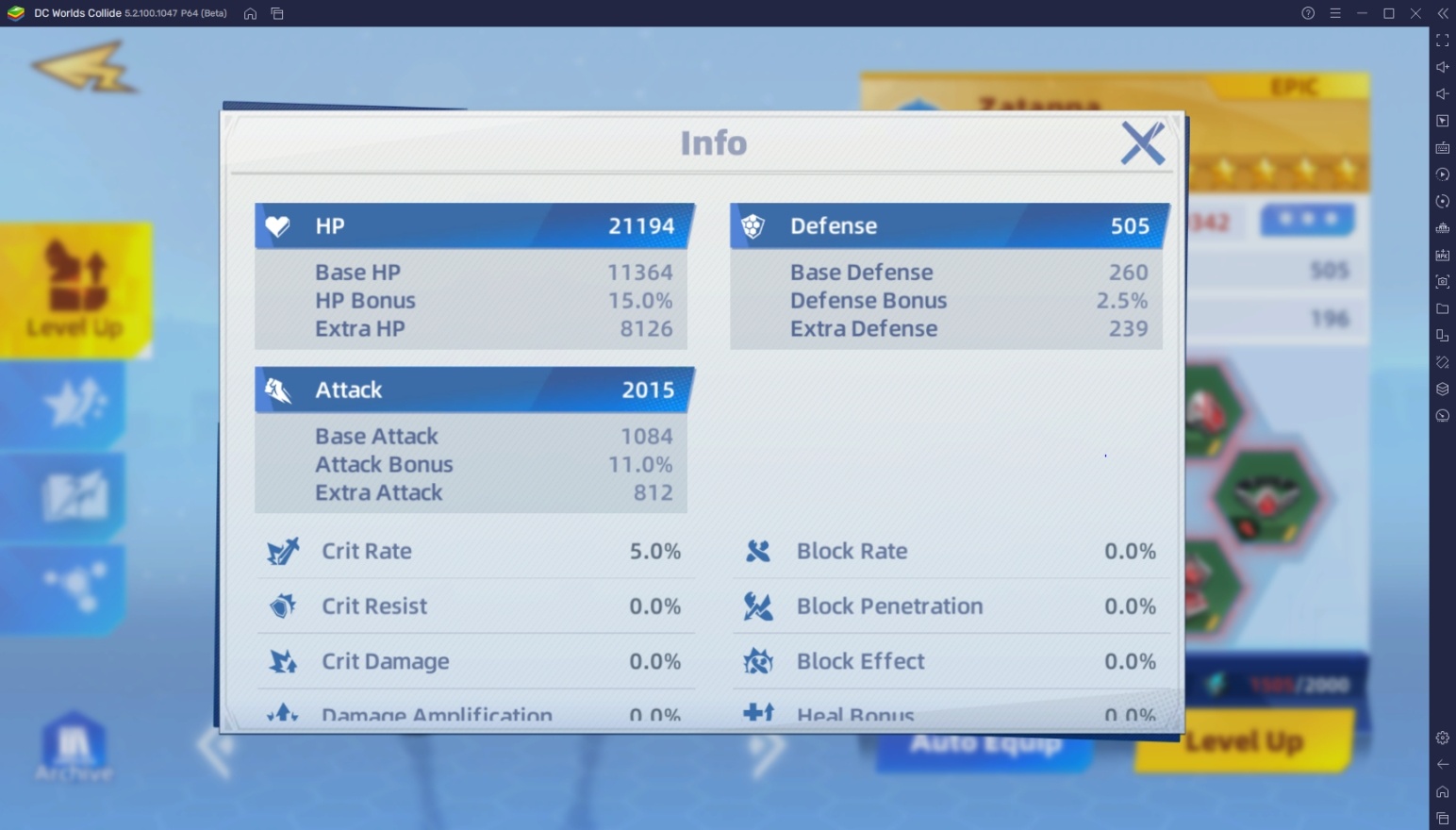Open BlueStacks hamburger menu

[x=1335, y=13]
